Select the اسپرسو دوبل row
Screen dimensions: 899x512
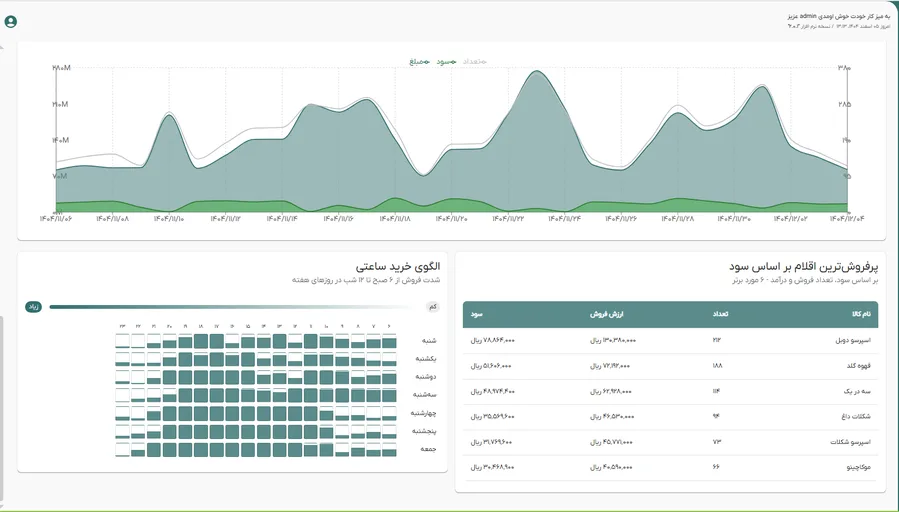[670, 341]
